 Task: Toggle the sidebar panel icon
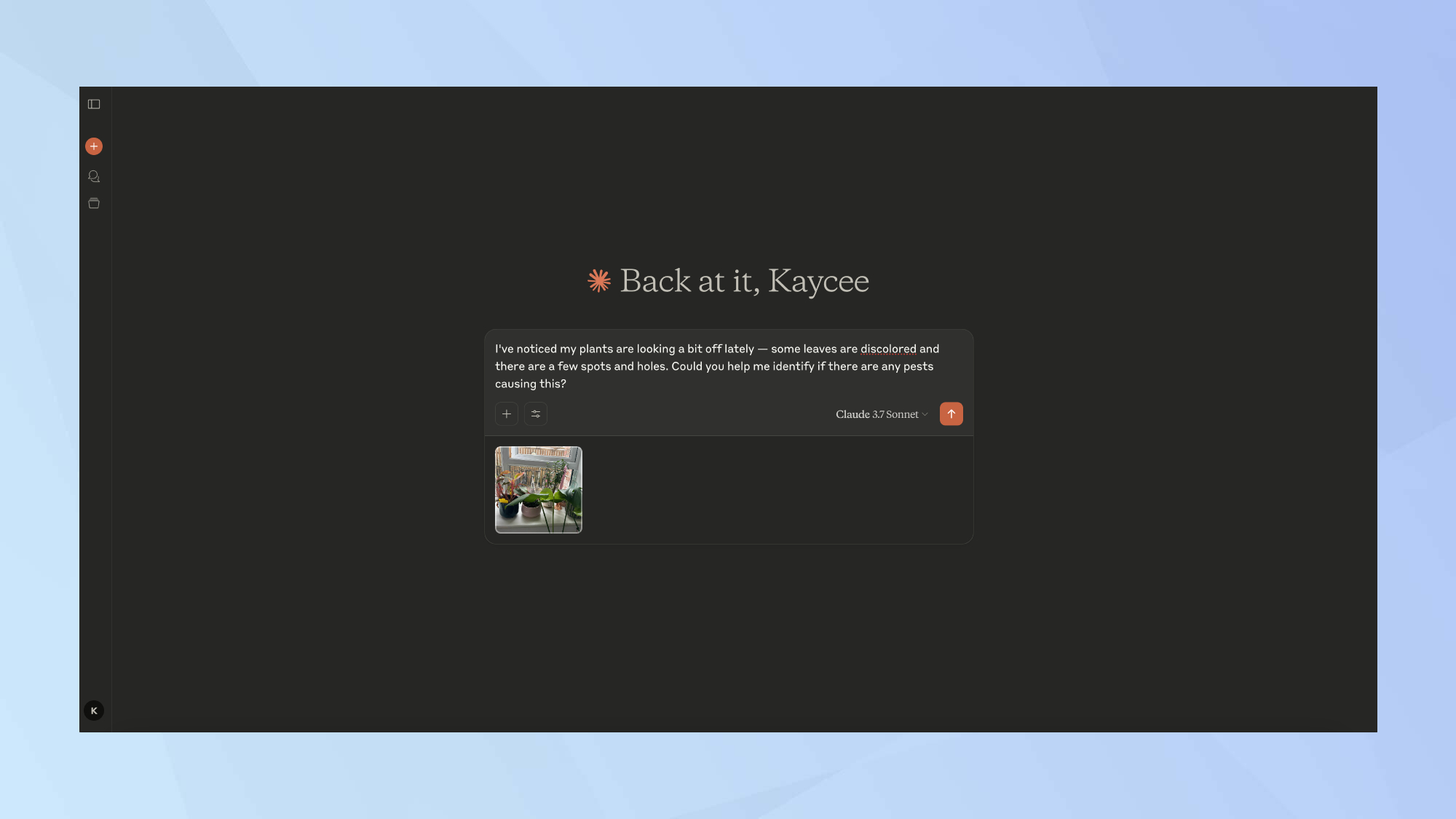pos(94,104)
